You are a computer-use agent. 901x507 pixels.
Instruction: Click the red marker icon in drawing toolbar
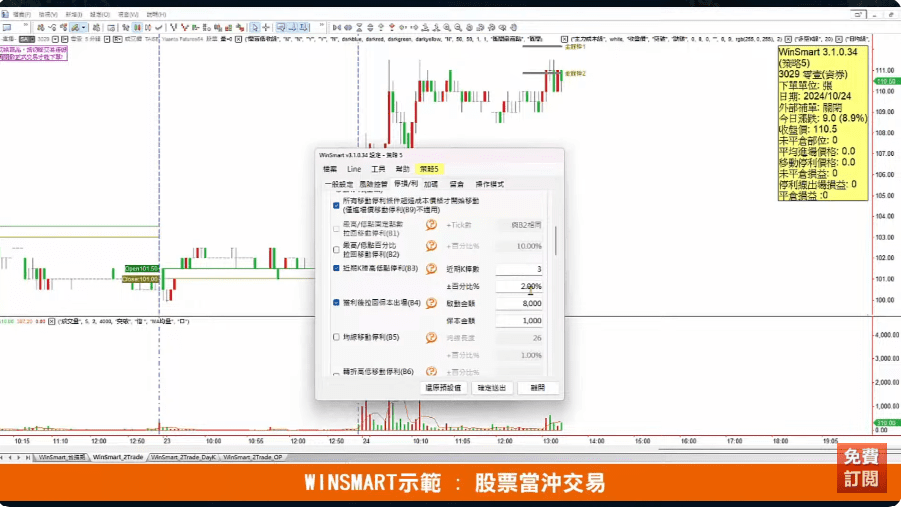pos(392,27)
